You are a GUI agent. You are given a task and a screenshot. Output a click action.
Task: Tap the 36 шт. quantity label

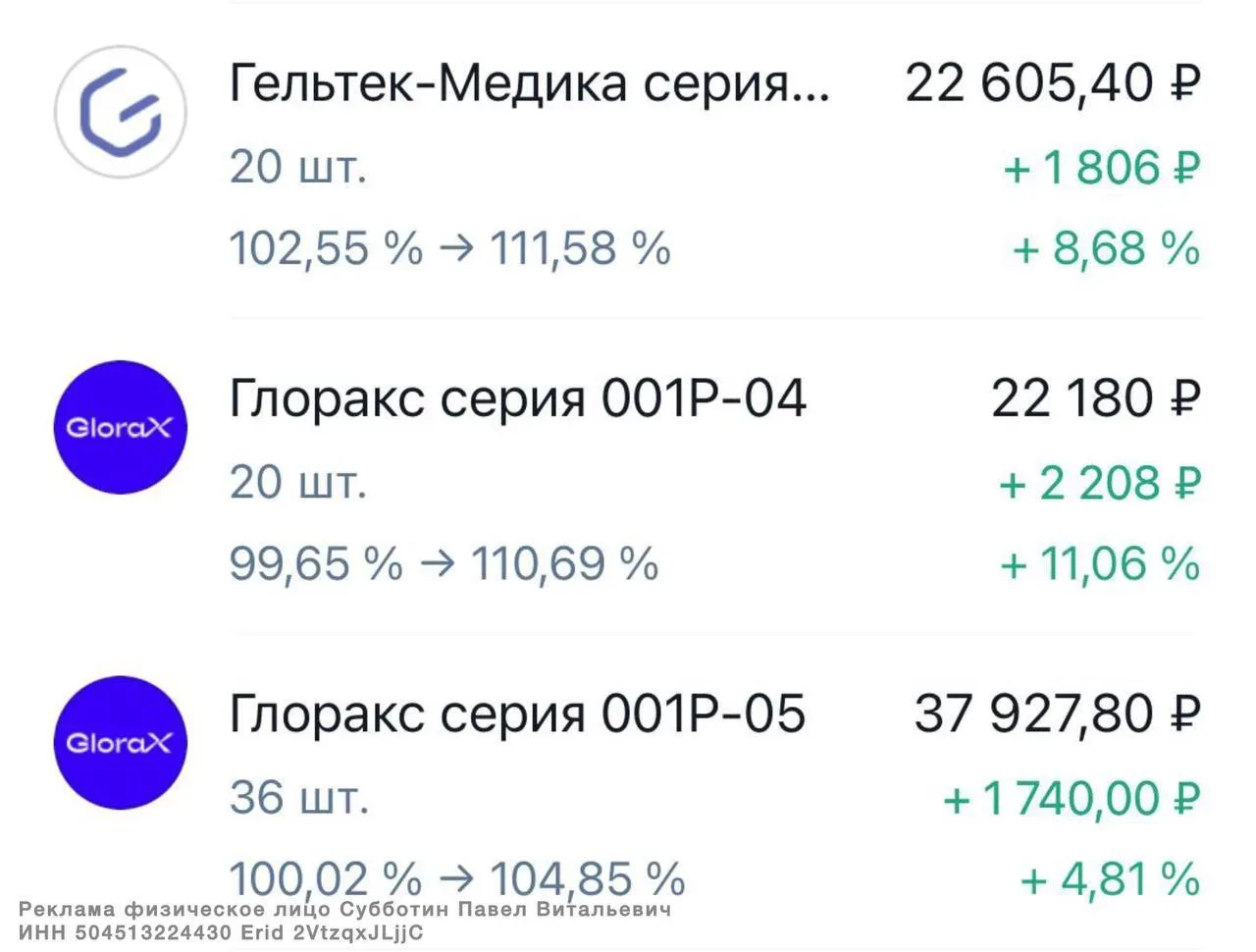point(299,797)
